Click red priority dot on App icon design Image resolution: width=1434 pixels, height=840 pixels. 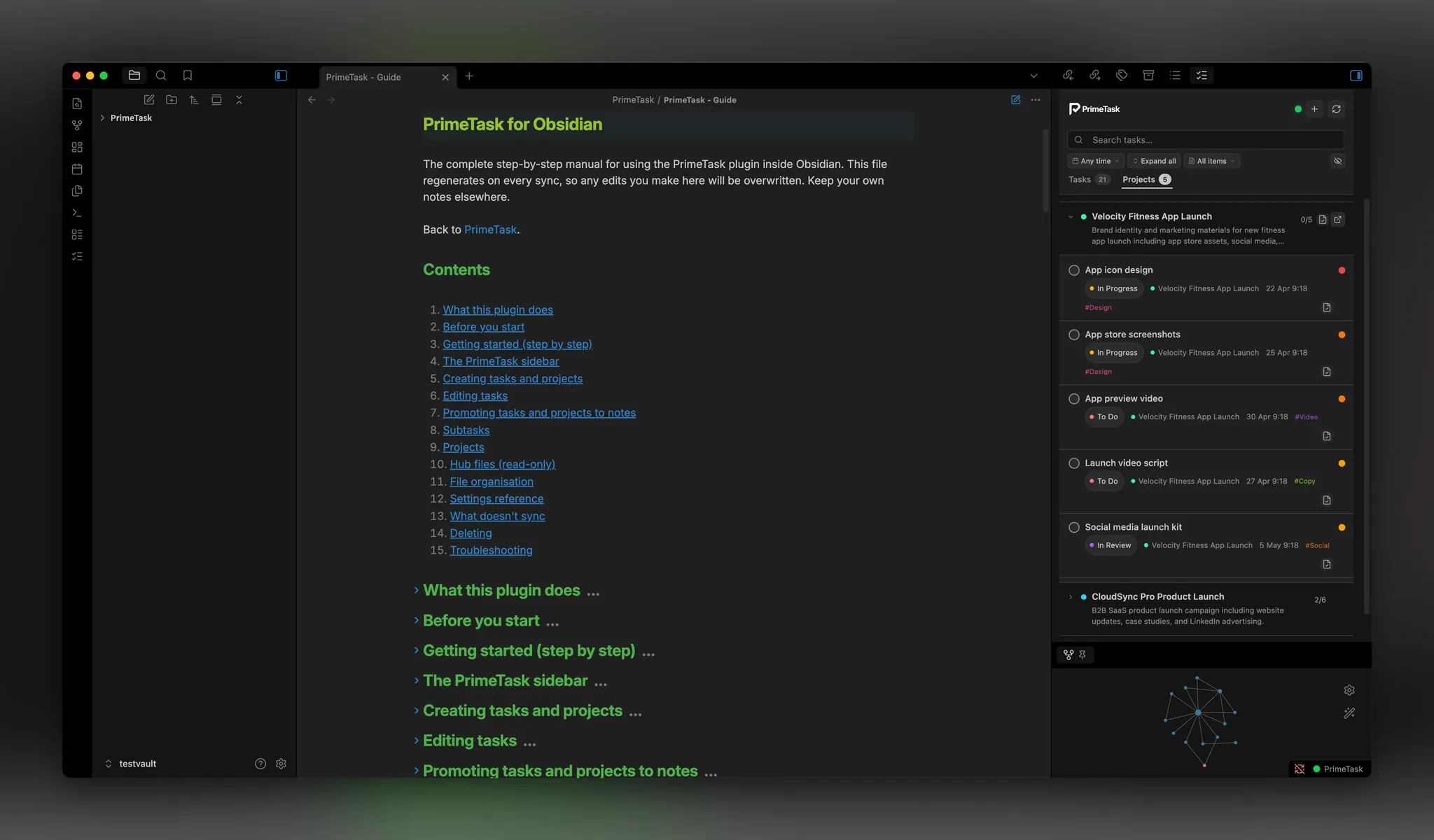click(1342, 270)
